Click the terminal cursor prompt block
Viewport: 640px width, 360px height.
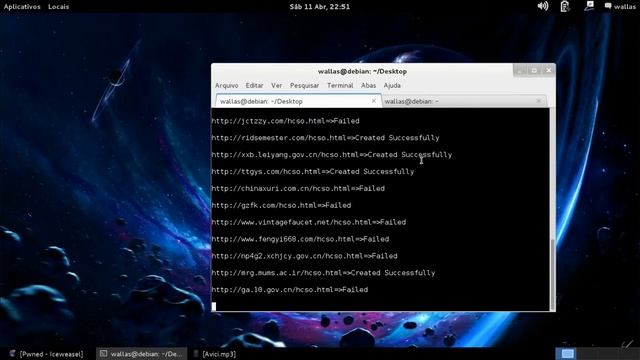[214, 306]
